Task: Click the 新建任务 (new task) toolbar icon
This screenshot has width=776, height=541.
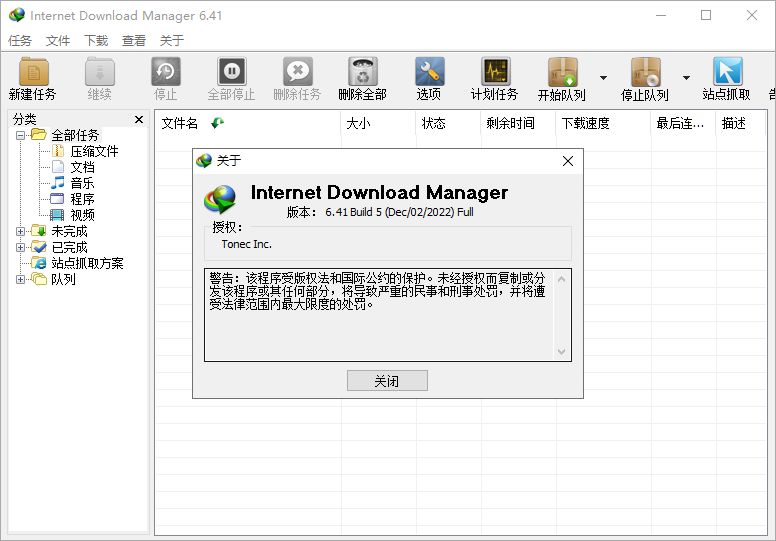Action: coord(33,73)
